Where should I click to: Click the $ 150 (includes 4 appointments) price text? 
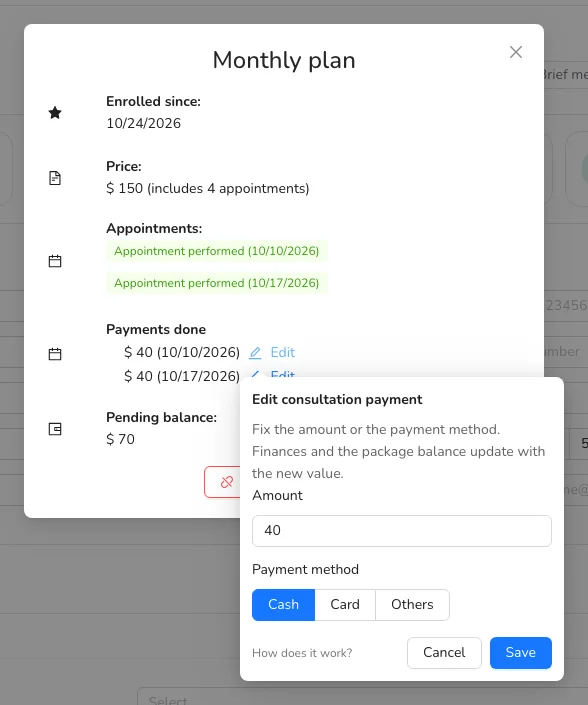click(x=208, y=188)
